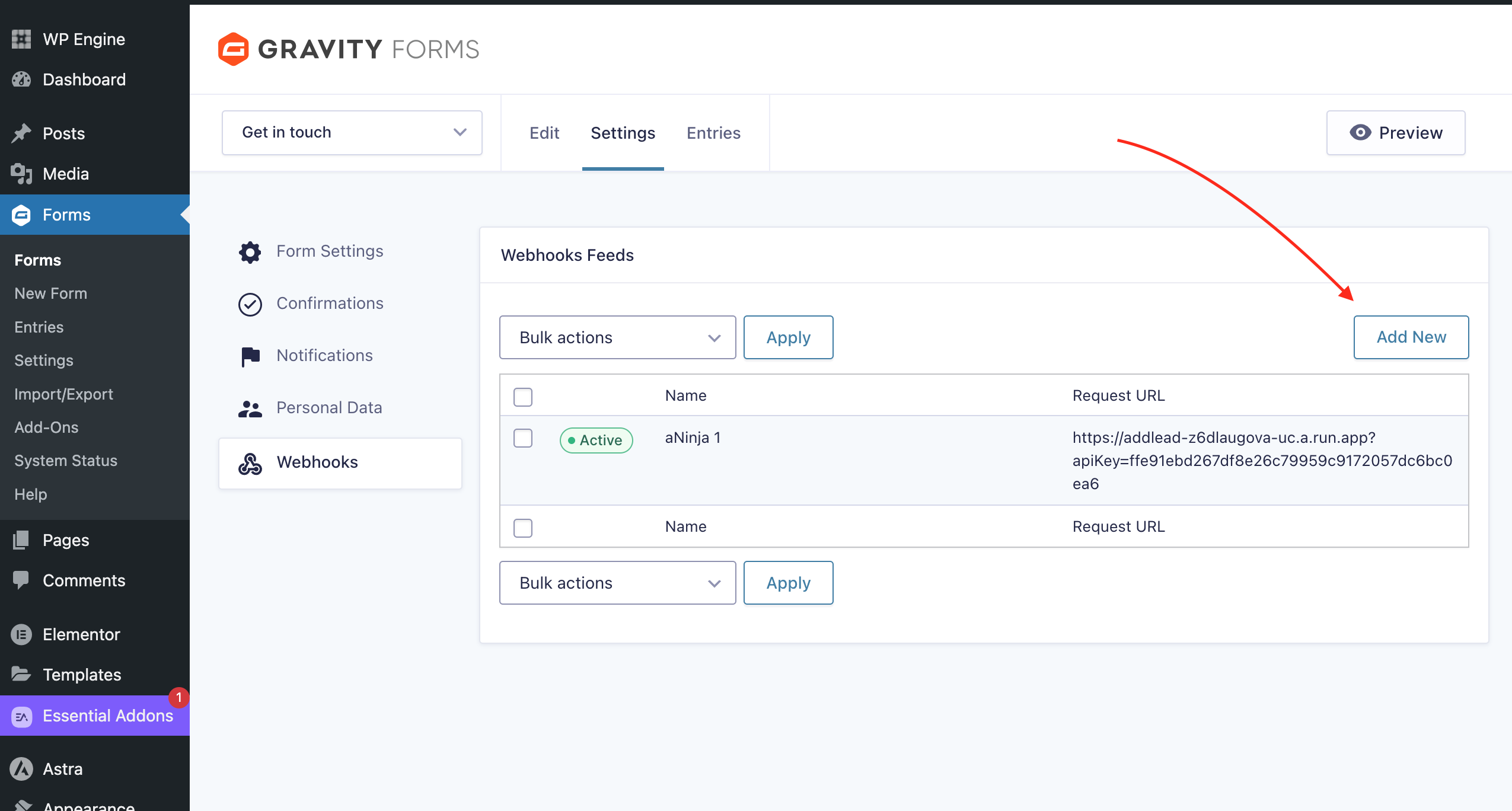1512x811 pixels.
Task: Open the 'Get in touch' form switcher dropdown
Action: tap(352, 133)
